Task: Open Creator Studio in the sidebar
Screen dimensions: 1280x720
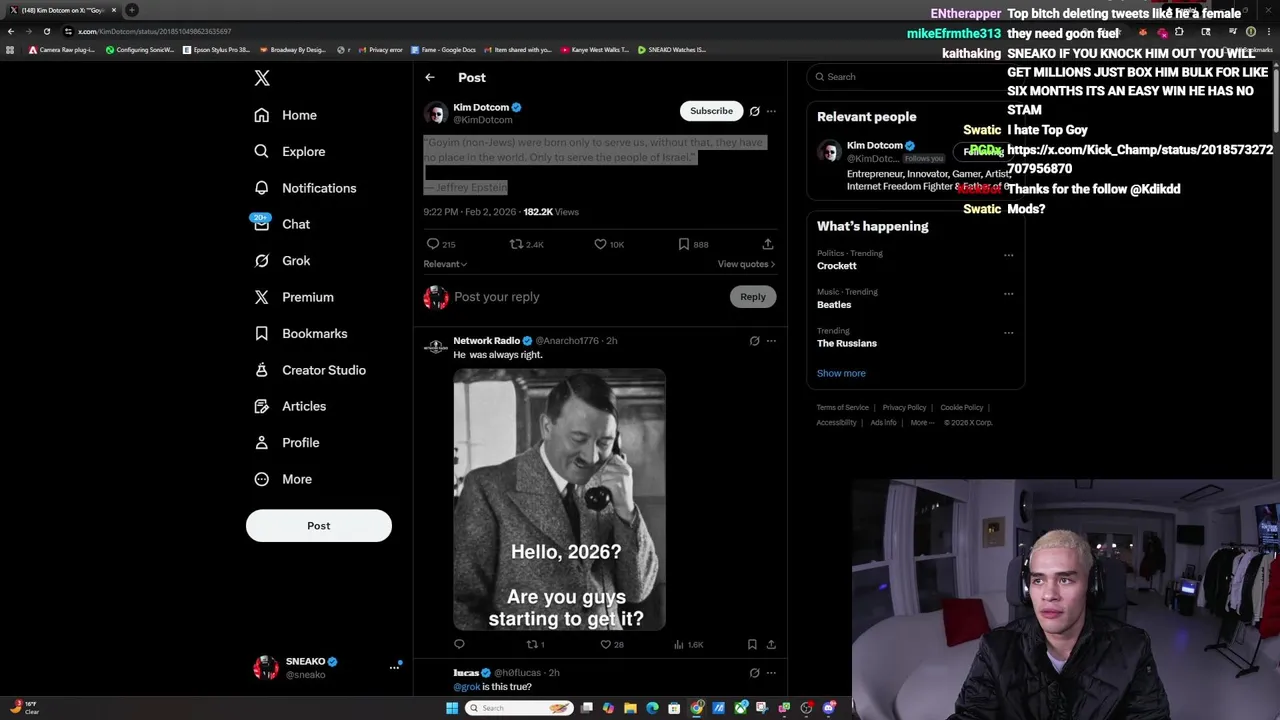Action: [x=310, y=370]
